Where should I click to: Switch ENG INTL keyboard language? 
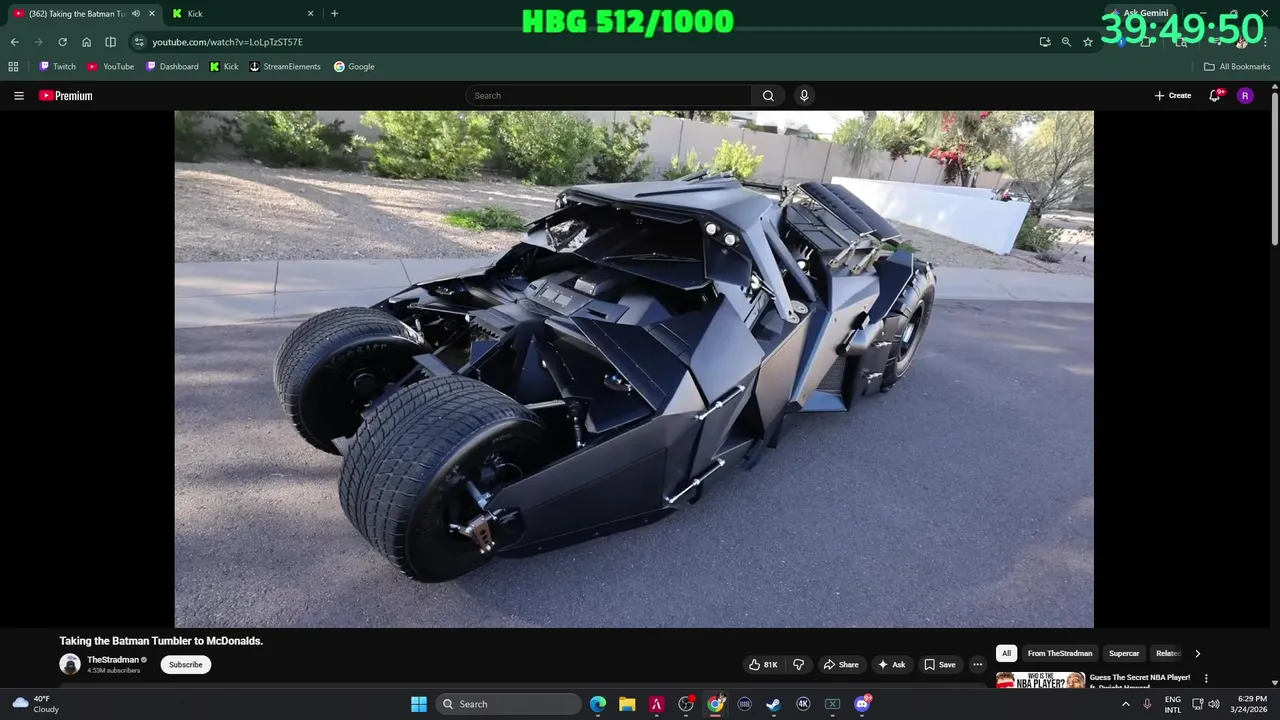1173,704
